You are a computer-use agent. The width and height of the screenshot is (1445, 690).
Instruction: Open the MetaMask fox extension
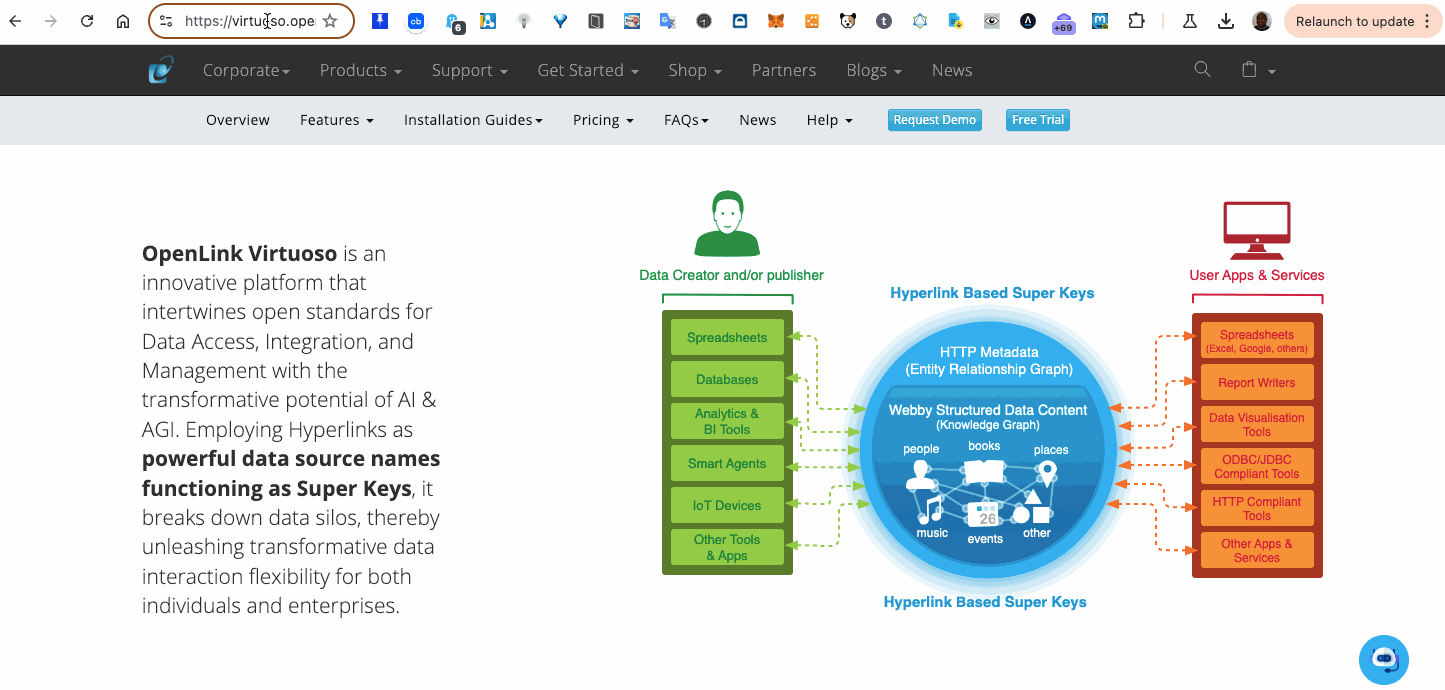776,20
